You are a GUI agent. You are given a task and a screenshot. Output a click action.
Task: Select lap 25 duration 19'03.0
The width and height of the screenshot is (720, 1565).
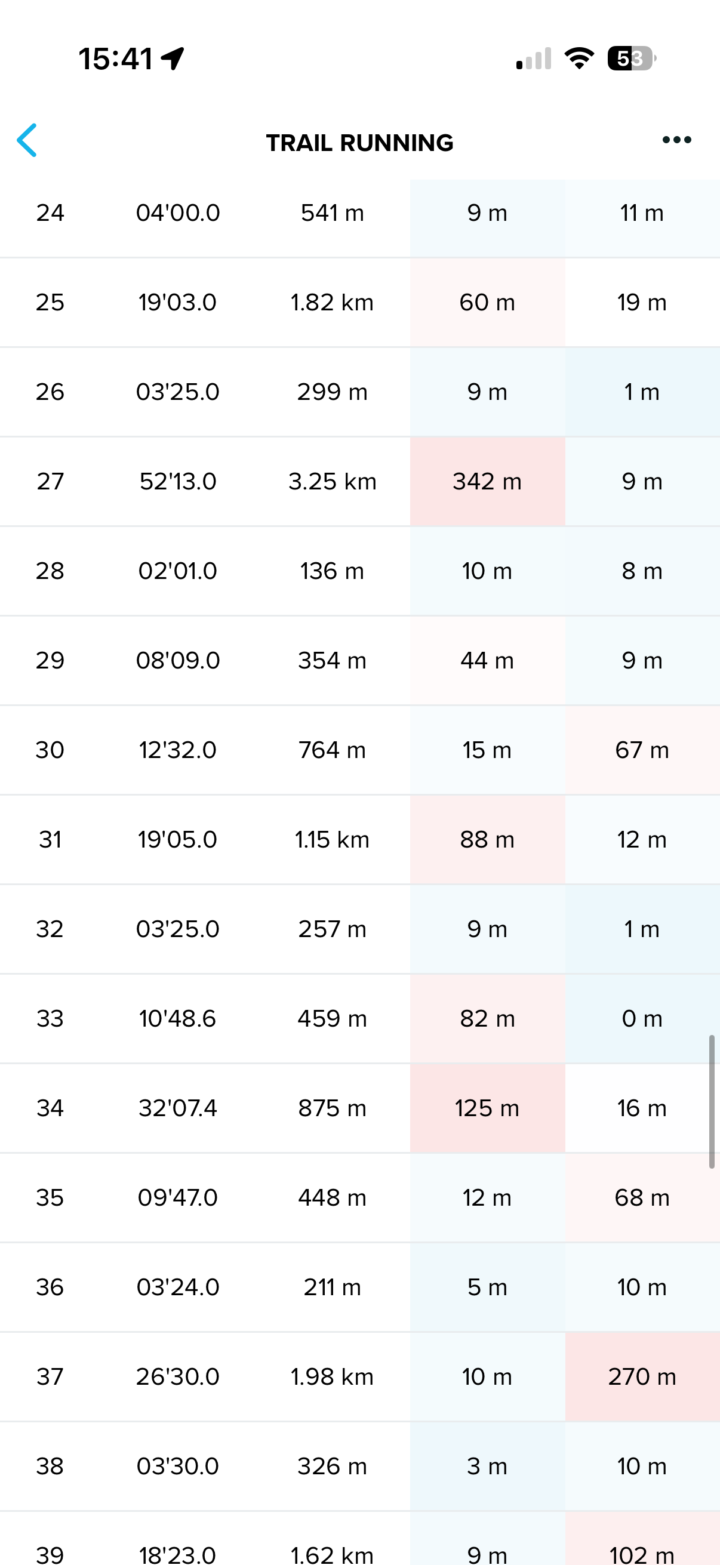click(178, 302)
